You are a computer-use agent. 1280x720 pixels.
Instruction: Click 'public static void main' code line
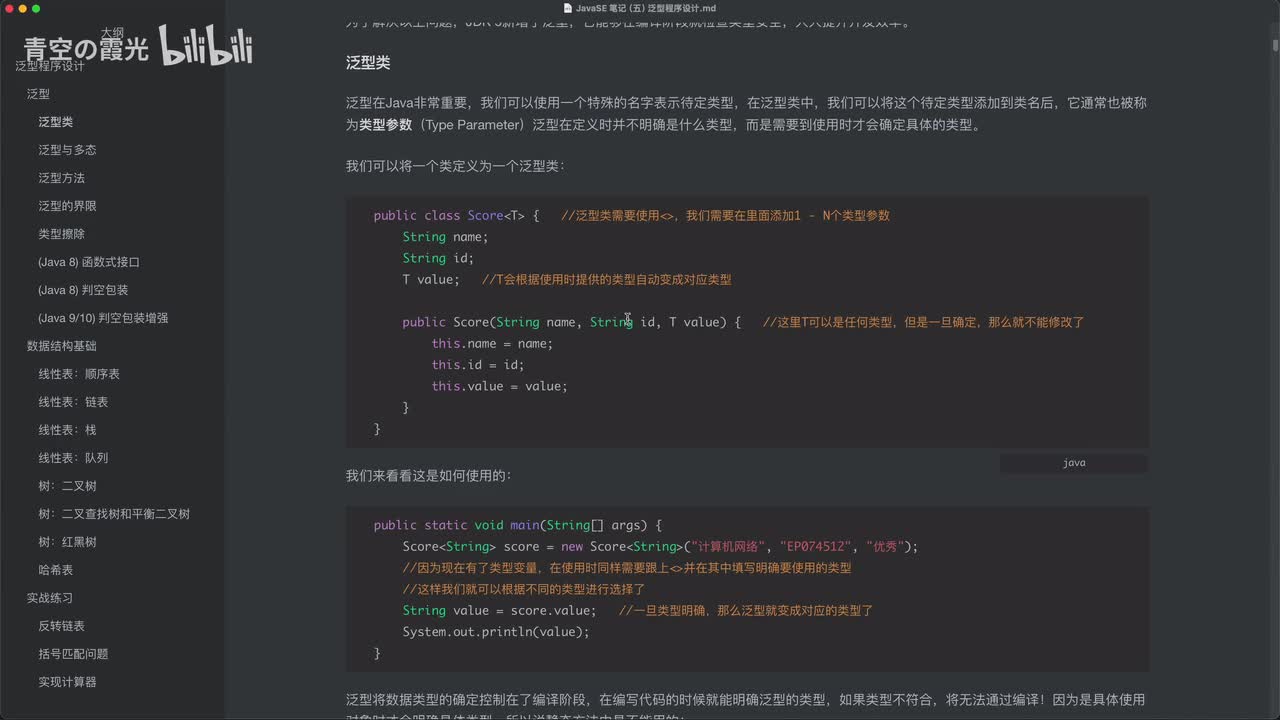[x=518, y=525]
